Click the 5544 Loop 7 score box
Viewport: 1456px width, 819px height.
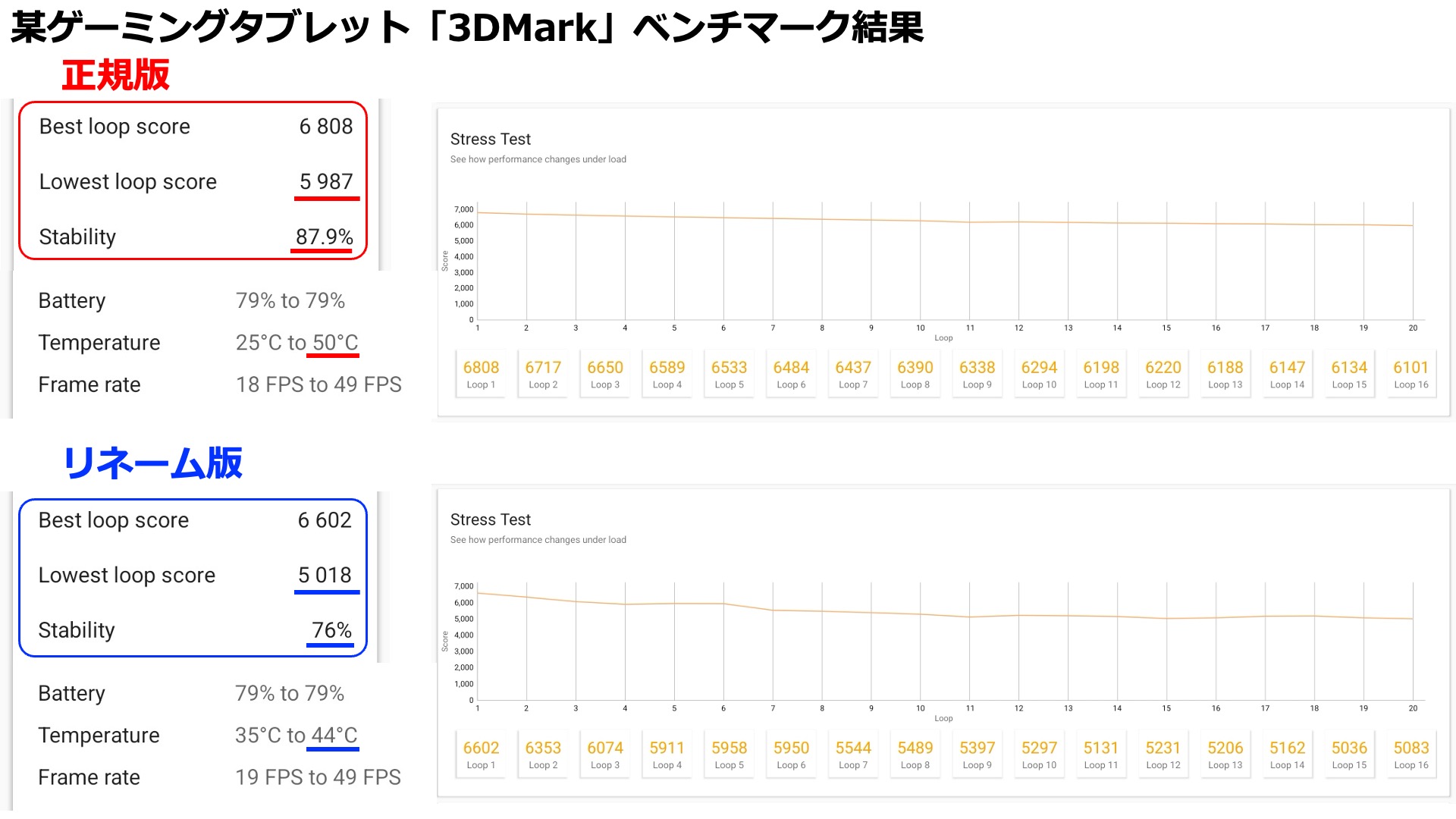click(x=853, y=755)
